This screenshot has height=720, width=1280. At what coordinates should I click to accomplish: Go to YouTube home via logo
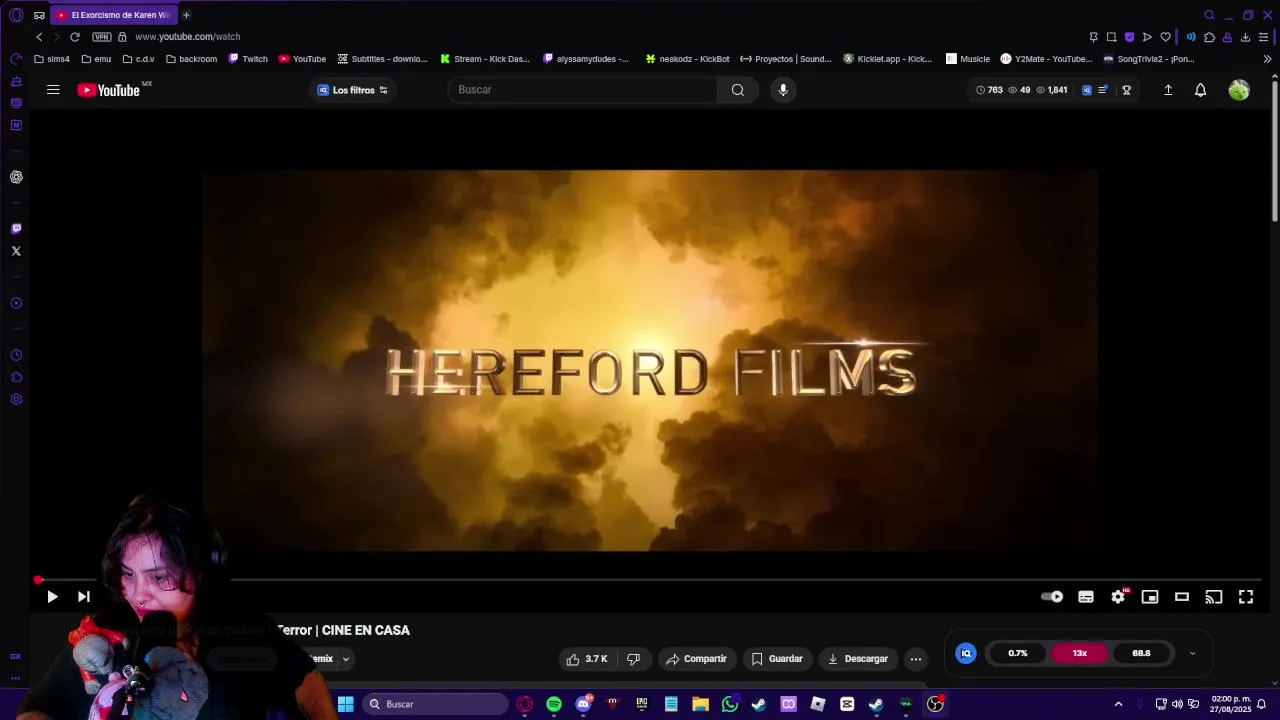tap(109, 90)
